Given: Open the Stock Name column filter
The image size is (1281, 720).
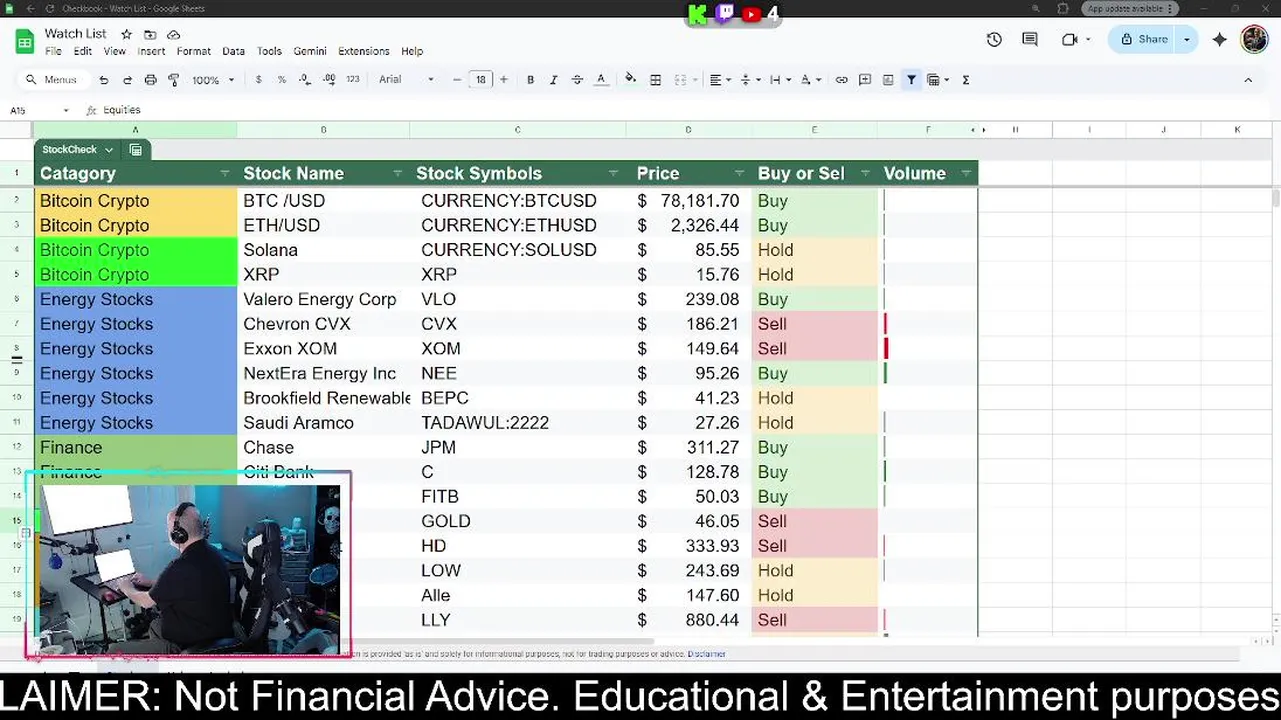Looking at the screenshot, I should pyautogui.click(x=397, y=174).
